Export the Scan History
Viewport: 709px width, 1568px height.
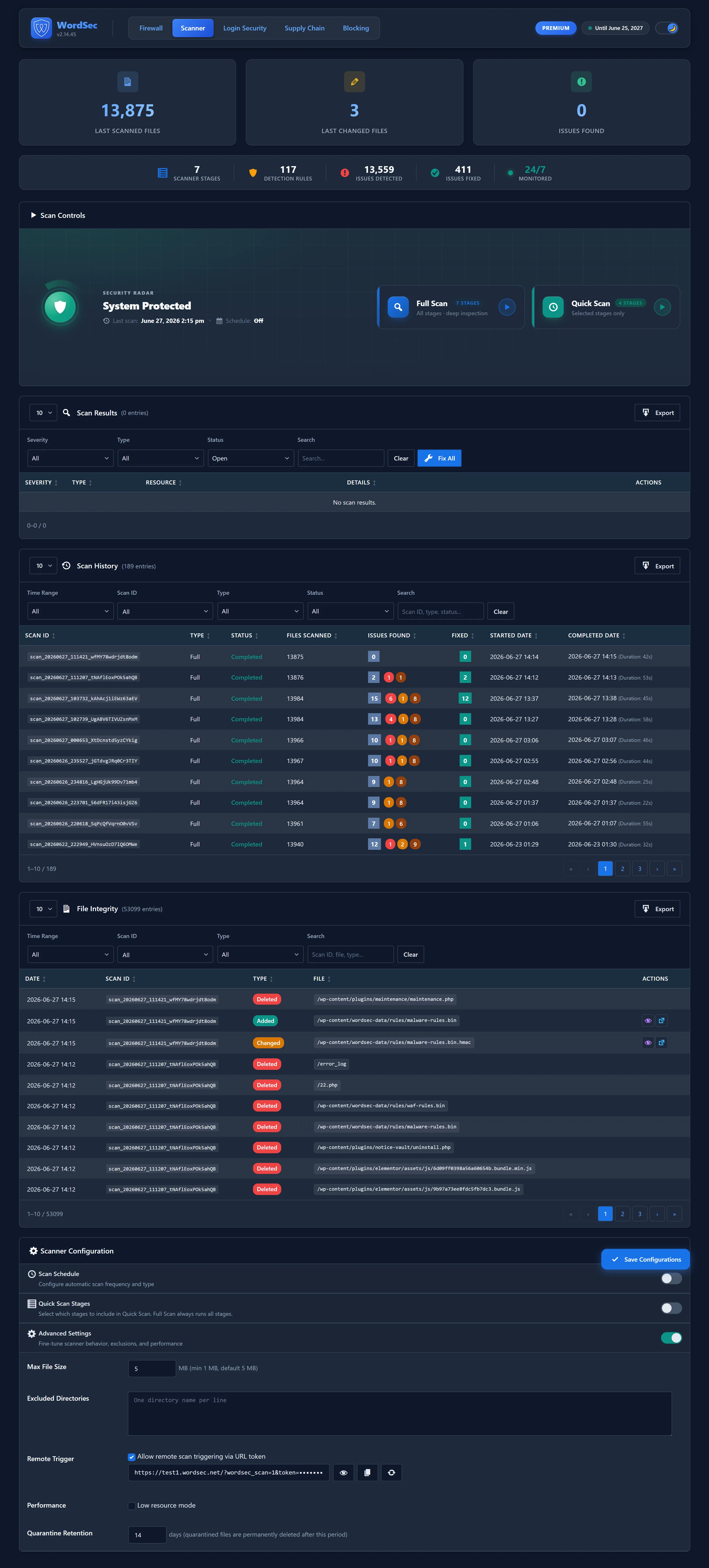tap(657, 565)
